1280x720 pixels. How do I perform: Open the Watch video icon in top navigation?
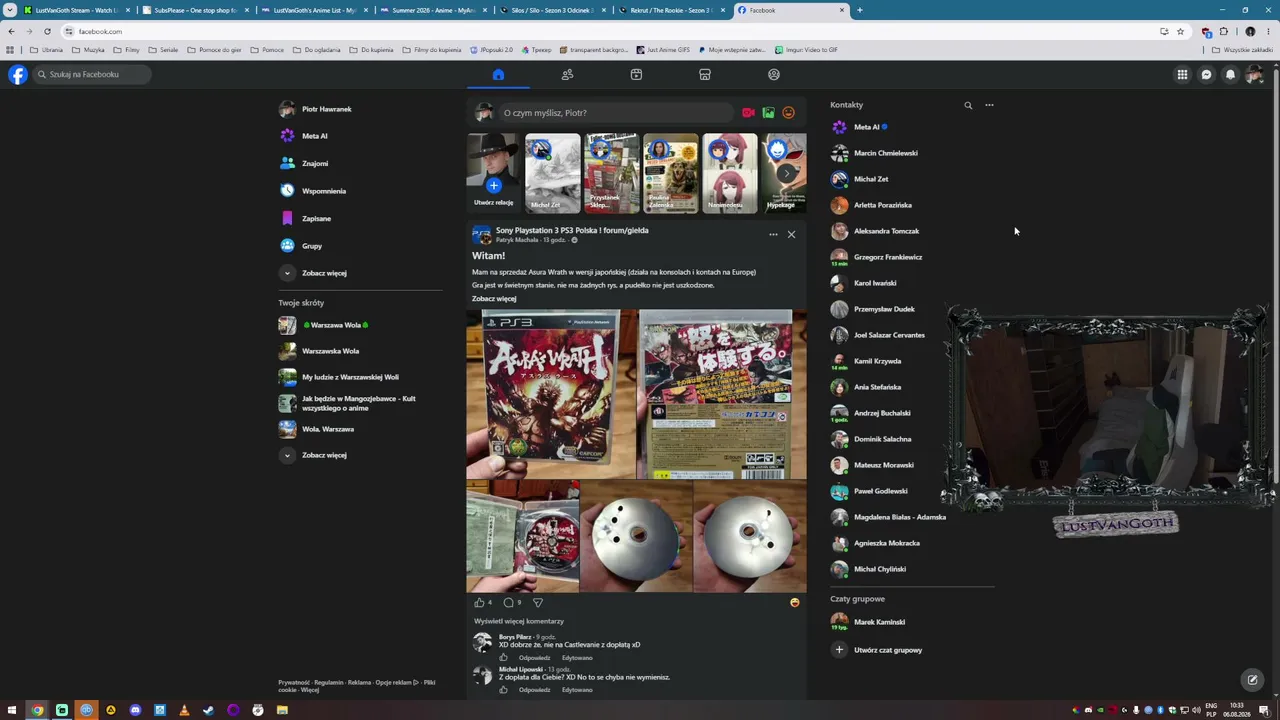636,74
